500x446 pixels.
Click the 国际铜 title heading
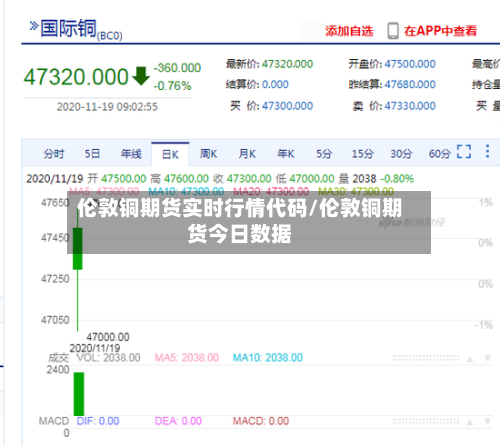[68, 28]
